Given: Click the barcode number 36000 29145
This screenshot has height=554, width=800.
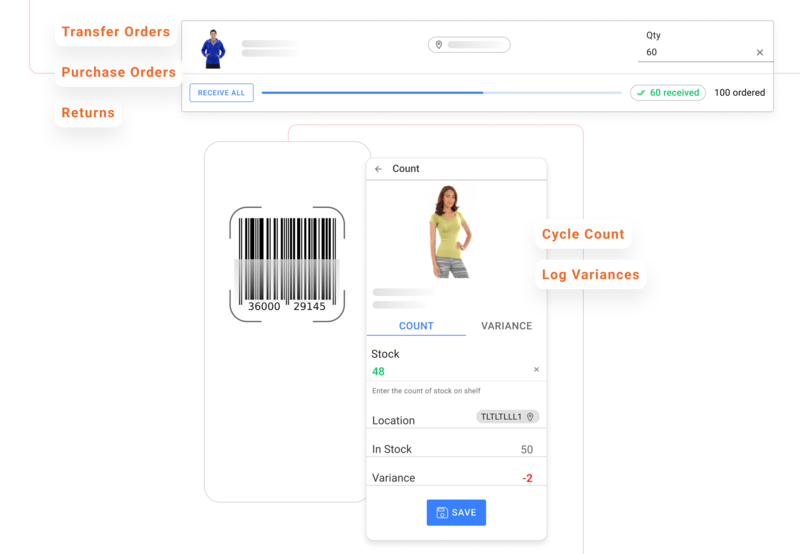Looking at the screenshot, I should pyautogui.click(x=287, y=306).
